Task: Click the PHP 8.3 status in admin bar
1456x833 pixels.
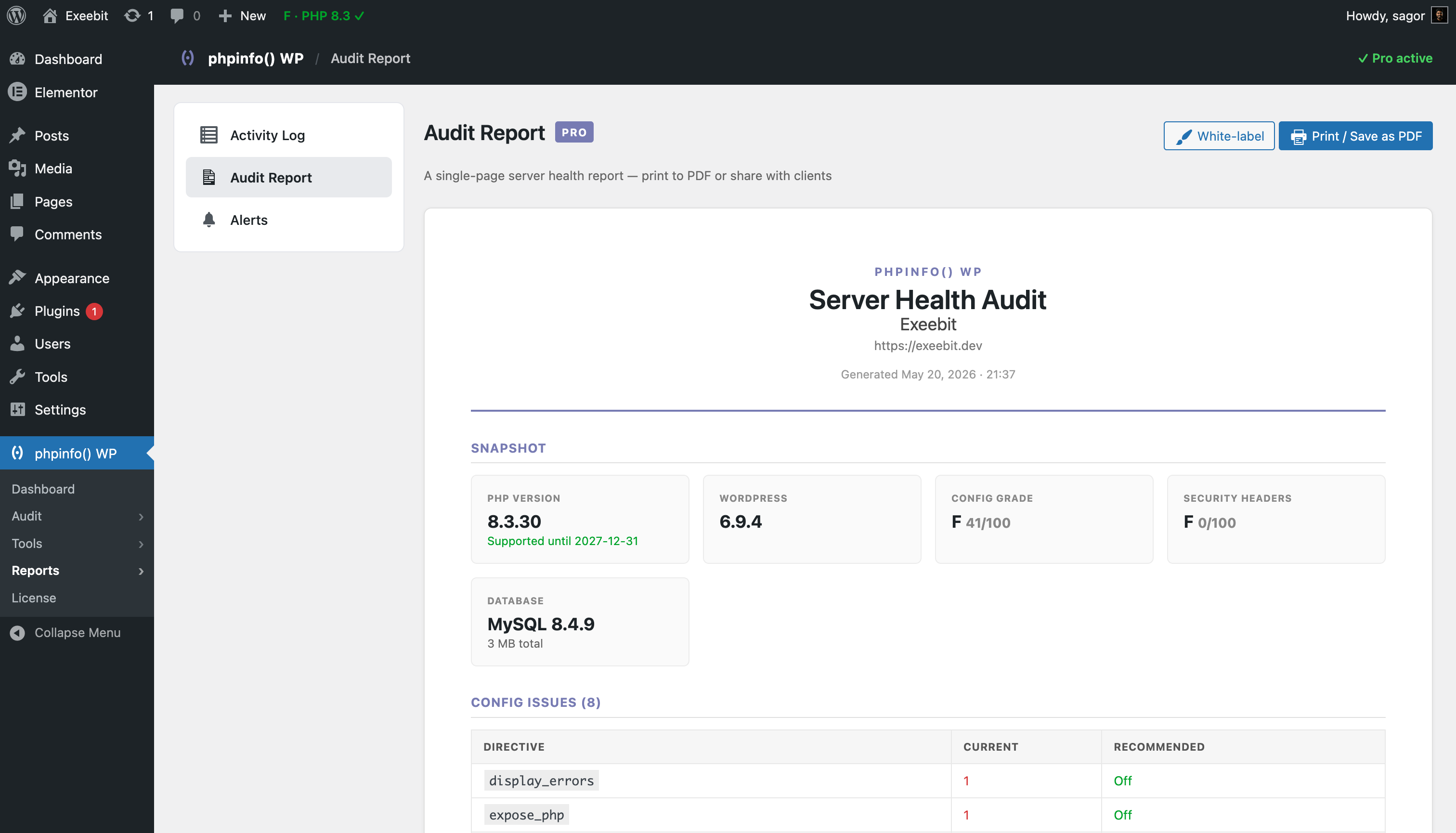Action: click(x=325, y=15)
